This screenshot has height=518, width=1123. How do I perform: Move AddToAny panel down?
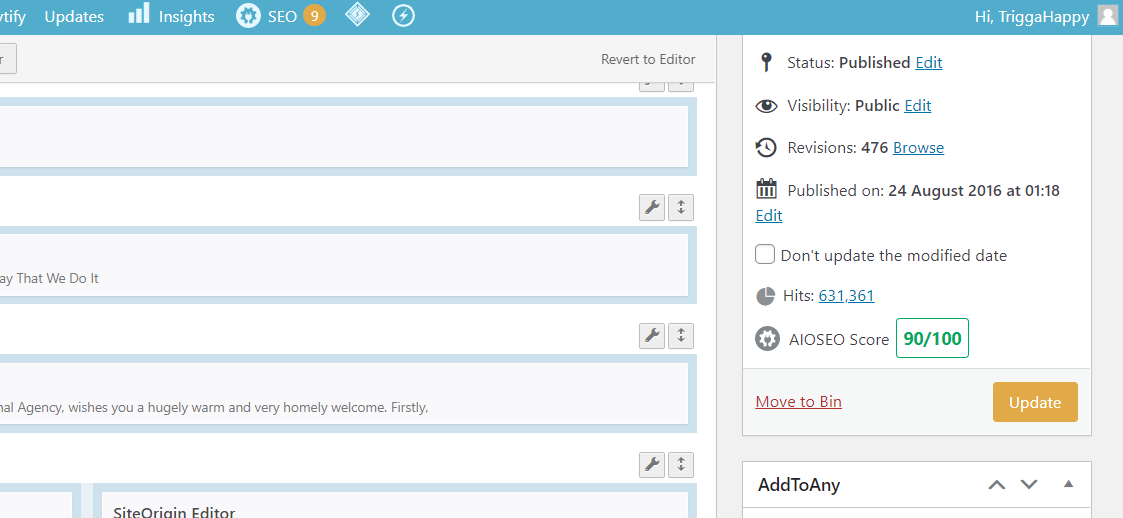[x=1029, y=485]
